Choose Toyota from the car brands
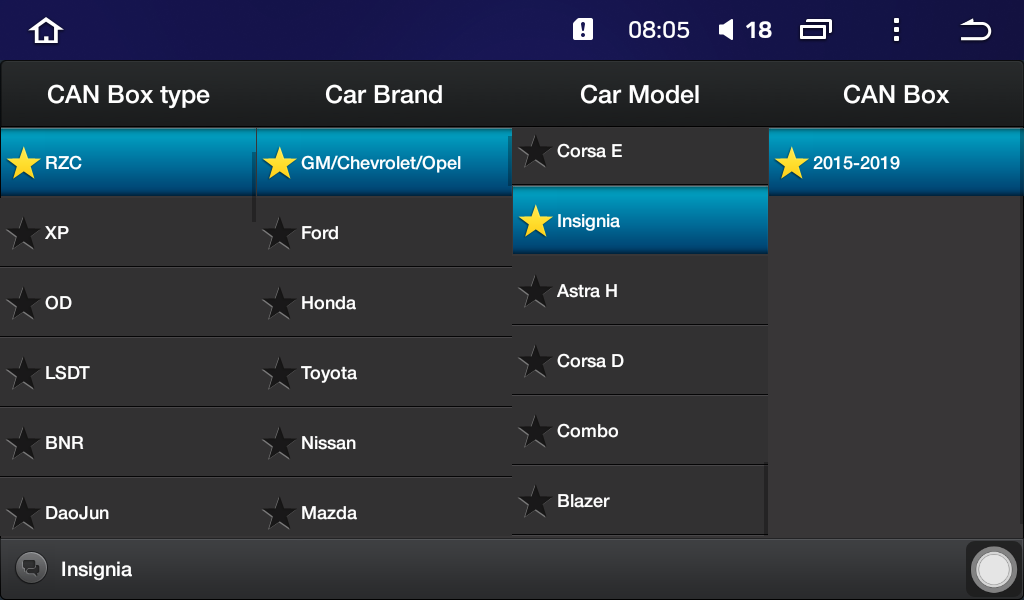Viewport: 1024px width, 600px height. point(329,373)
